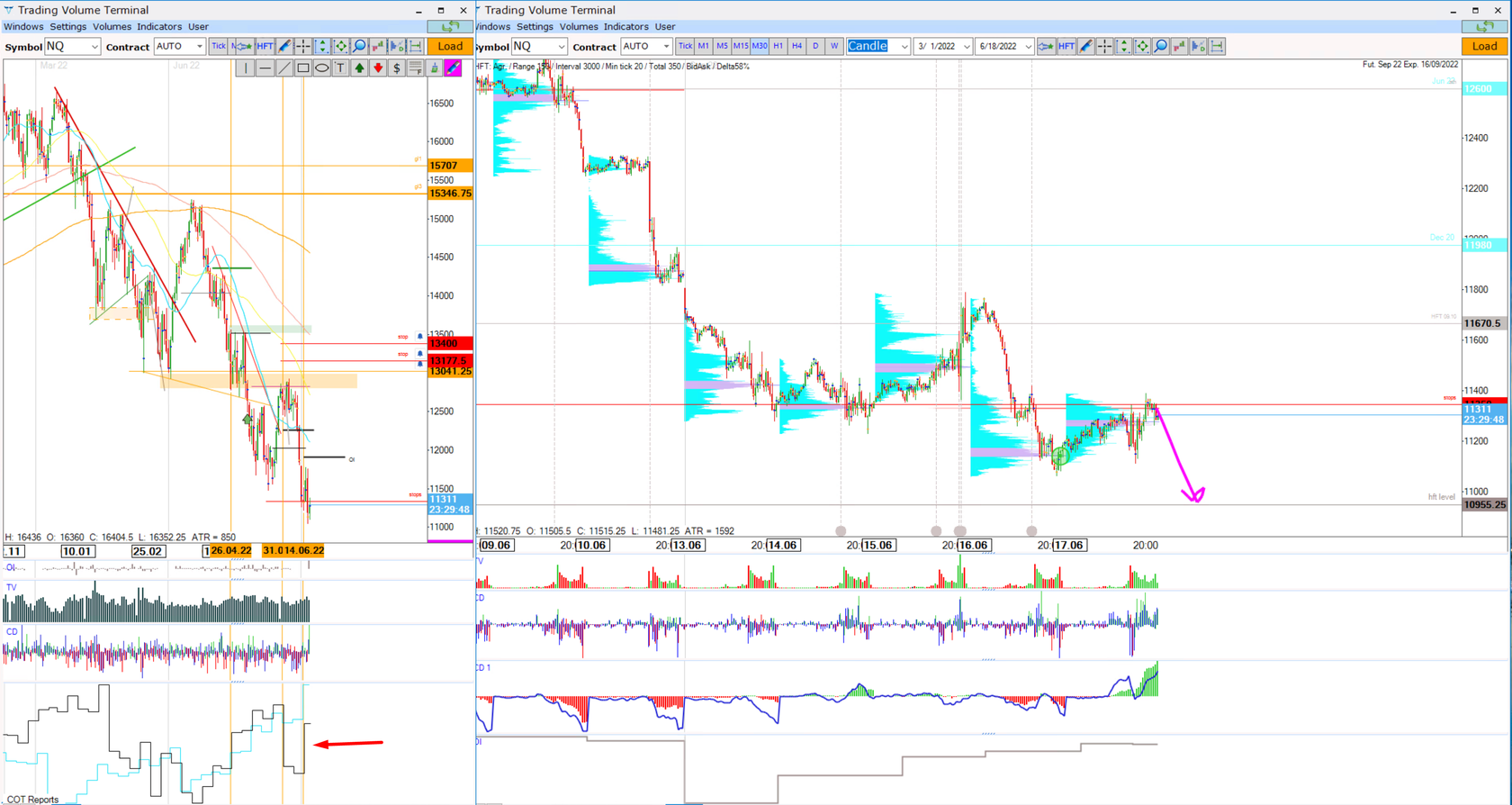Screen dimensions: 1512x805
Task: Select H1 timeframe in right window
Action: pos(778,46)
